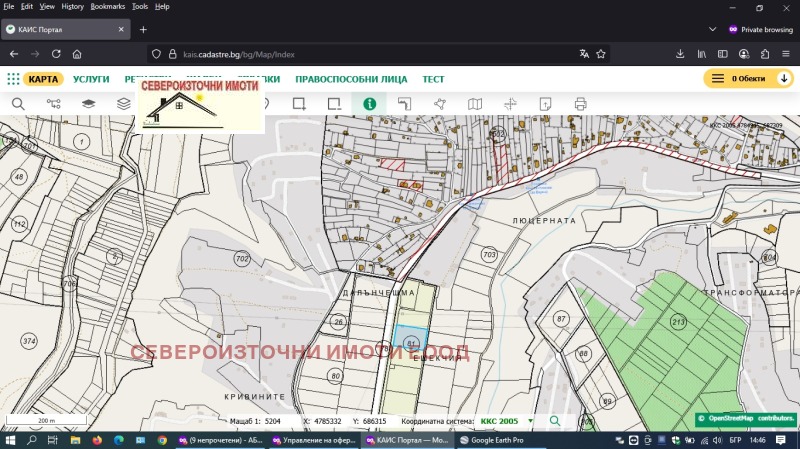Open a new browser tab
Image resolution: width=800 pixels, height=449 pixels.
(x=143, y=30)
